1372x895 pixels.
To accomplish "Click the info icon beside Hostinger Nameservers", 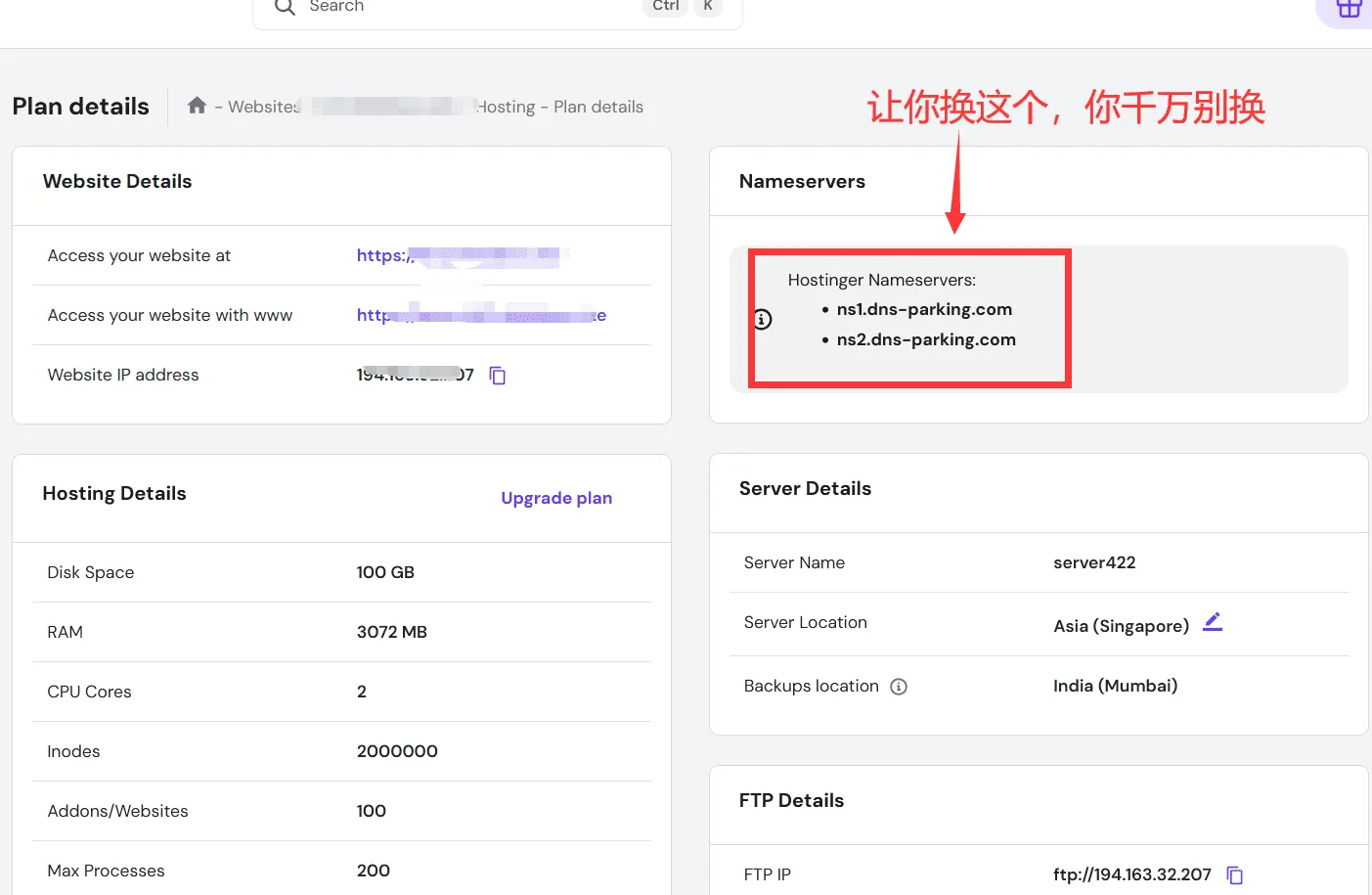I will [763, 319].
